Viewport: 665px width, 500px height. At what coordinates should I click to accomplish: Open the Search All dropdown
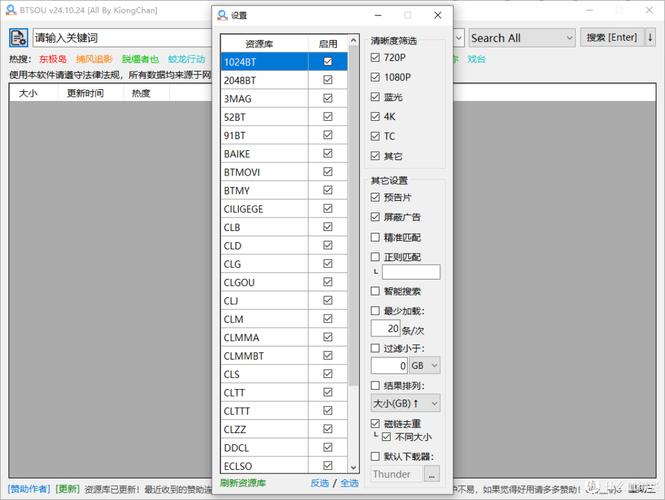point(522,38)
